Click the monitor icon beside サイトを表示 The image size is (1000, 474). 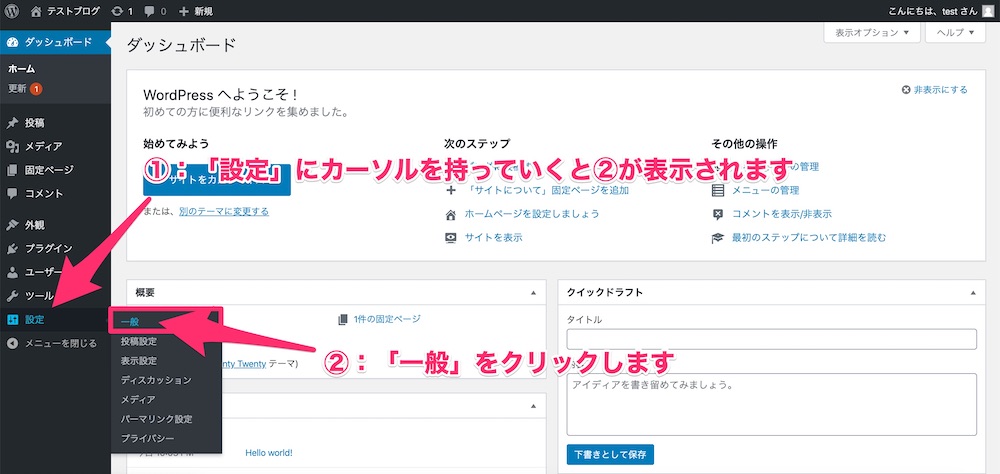451,237
